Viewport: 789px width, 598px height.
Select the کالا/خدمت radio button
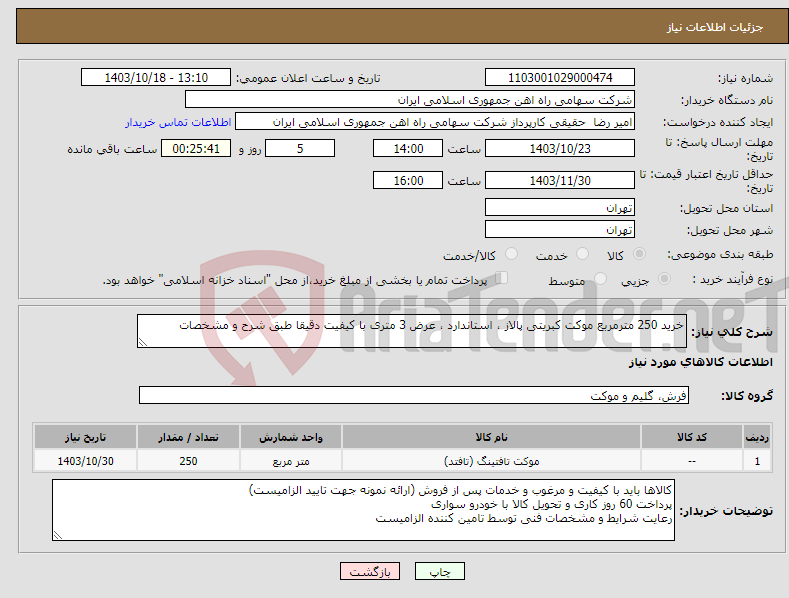click(511, 254)
